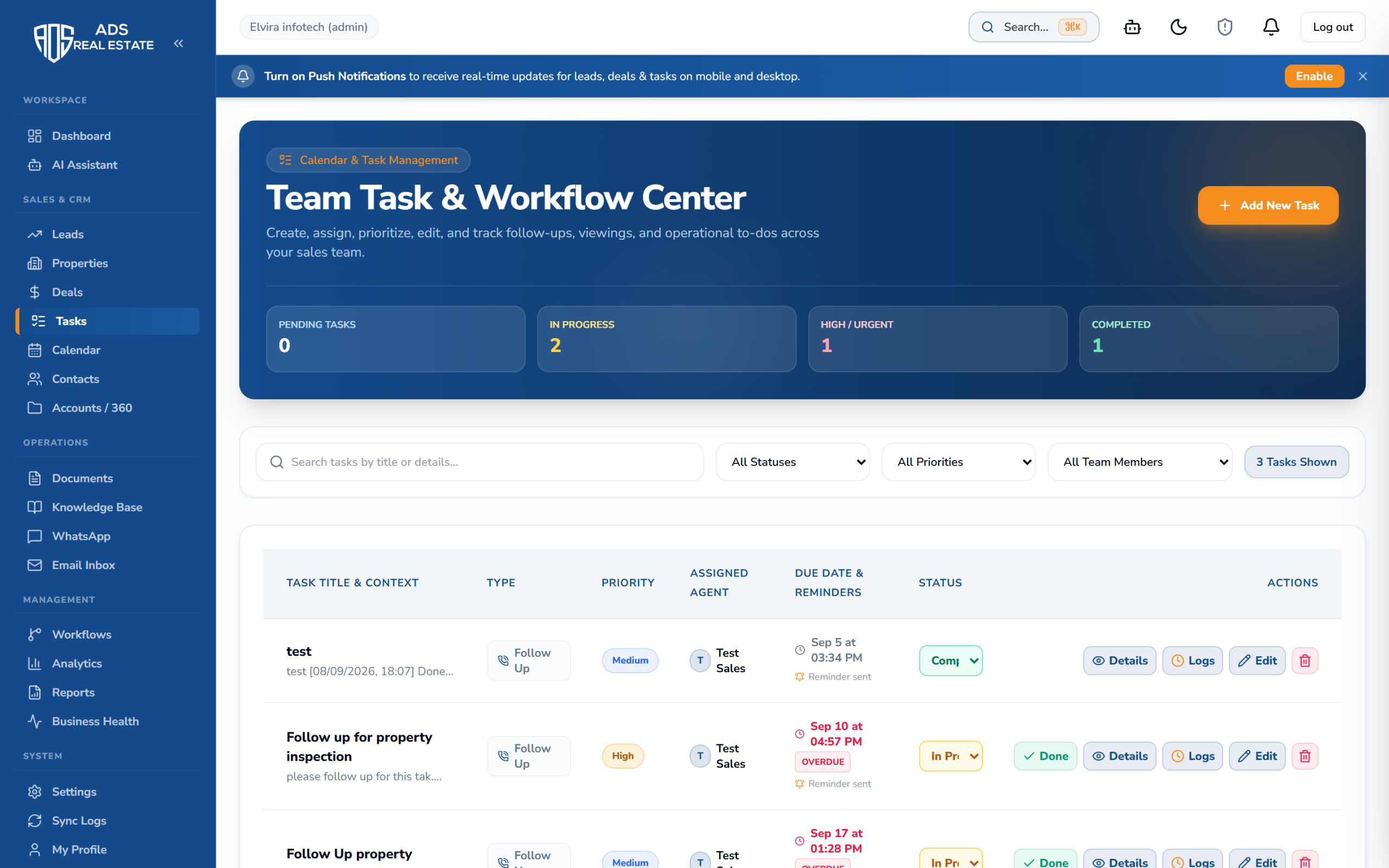Mark property inspection task as Done
The image size is (1389, 868).
[1045, 756]
